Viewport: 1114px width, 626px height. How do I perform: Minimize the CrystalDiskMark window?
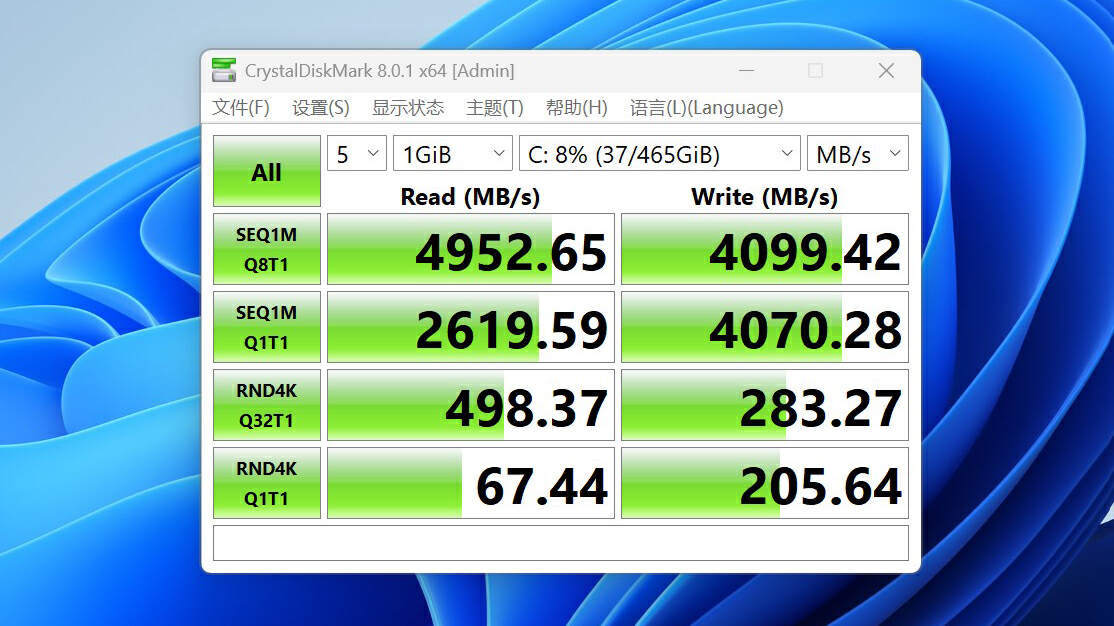click(x=746, y=70)
